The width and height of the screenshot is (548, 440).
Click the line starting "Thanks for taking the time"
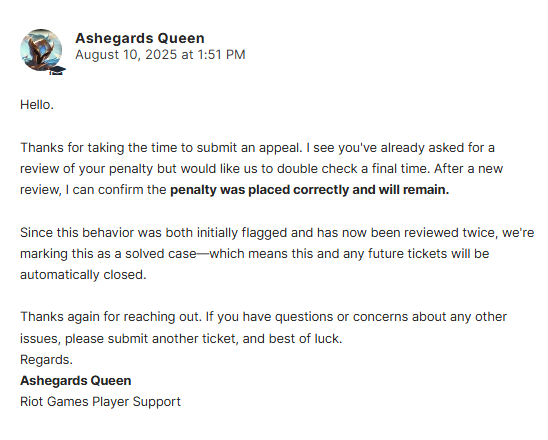click(257, 147)
